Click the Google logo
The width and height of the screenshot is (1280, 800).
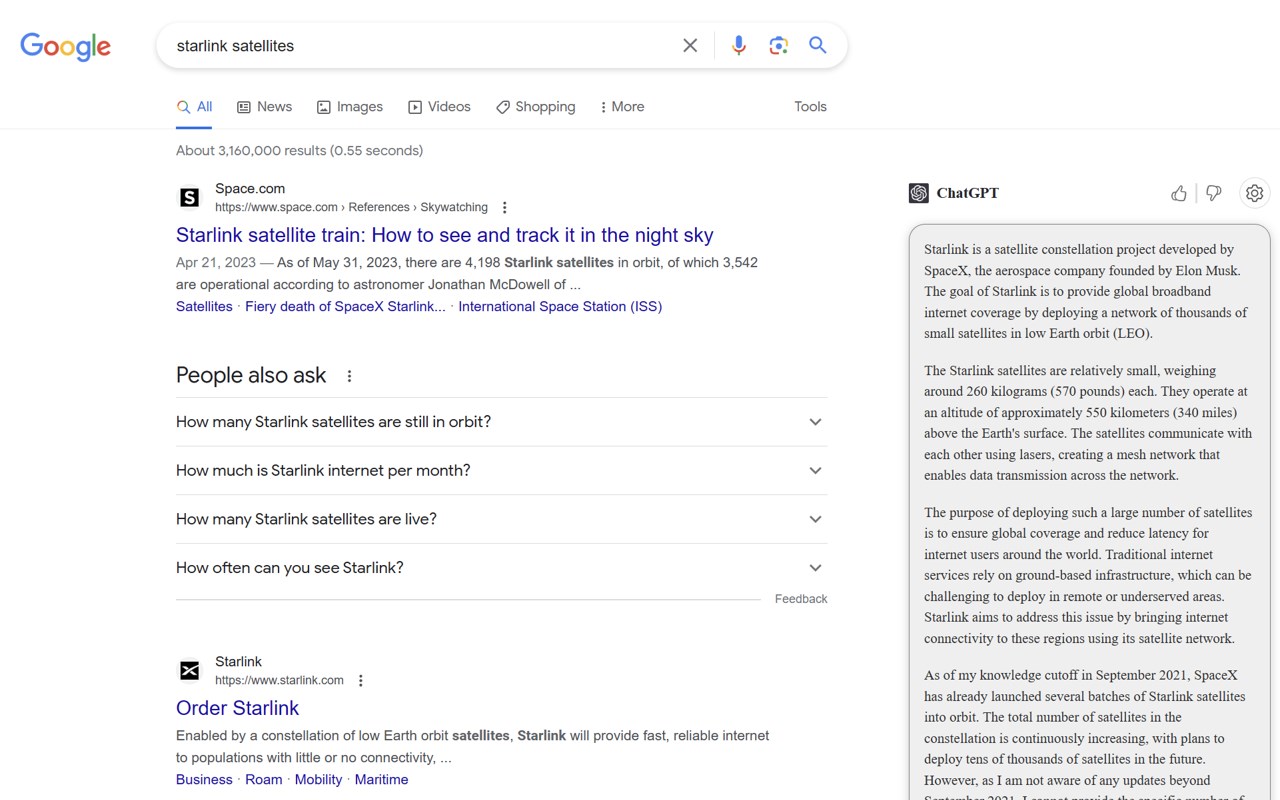click(65, 46)
